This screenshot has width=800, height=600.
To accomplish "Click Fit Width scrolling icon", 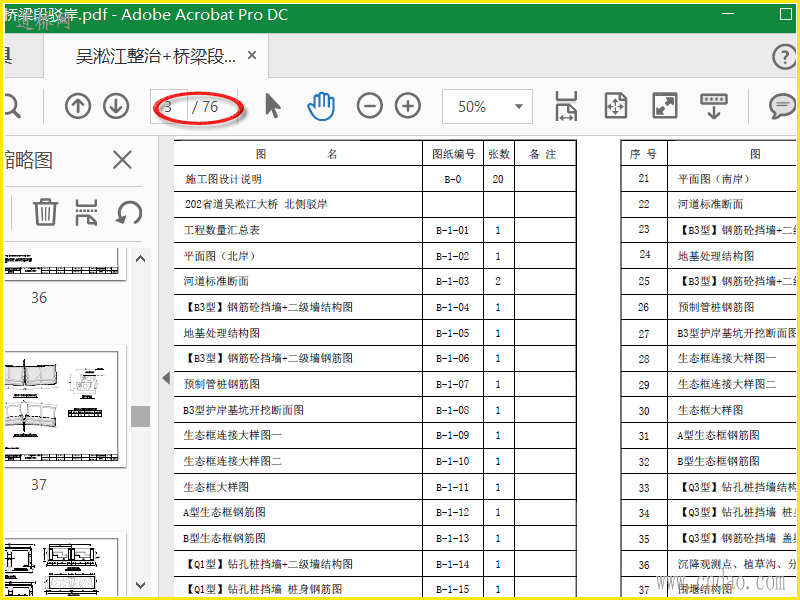I will tap(566, 106).
